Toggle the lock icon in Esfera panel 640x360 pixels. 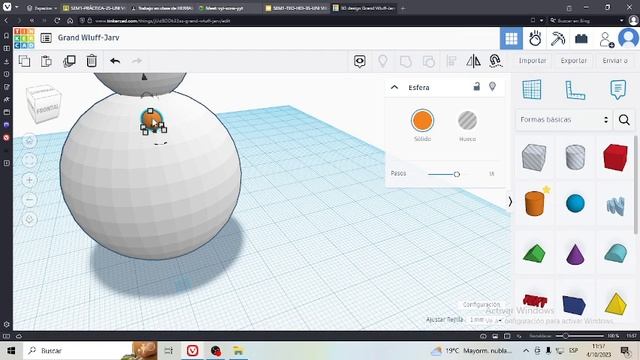tap(476, 87)
